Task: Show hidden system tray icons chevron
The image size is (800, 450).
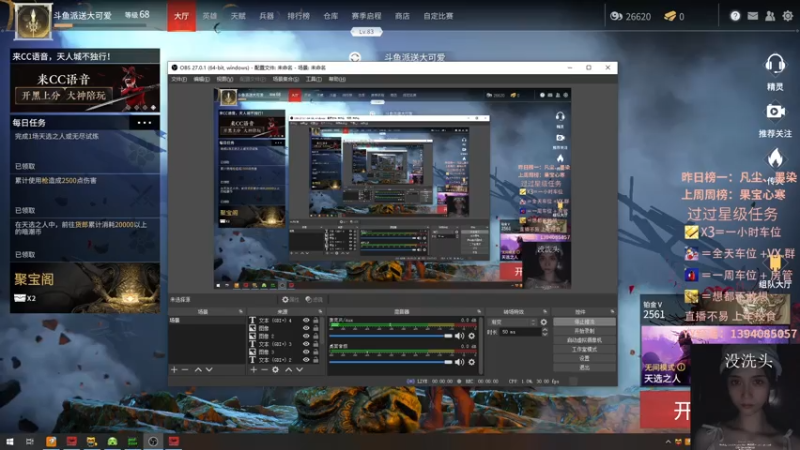Action: tap(668, 442)
